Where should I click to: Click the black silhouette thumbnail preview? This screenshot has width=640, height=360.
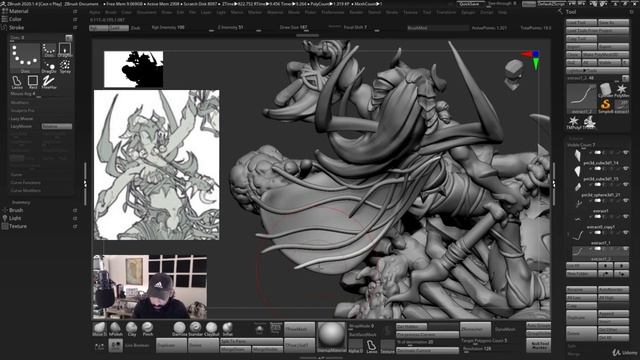[x=133, y=69]
